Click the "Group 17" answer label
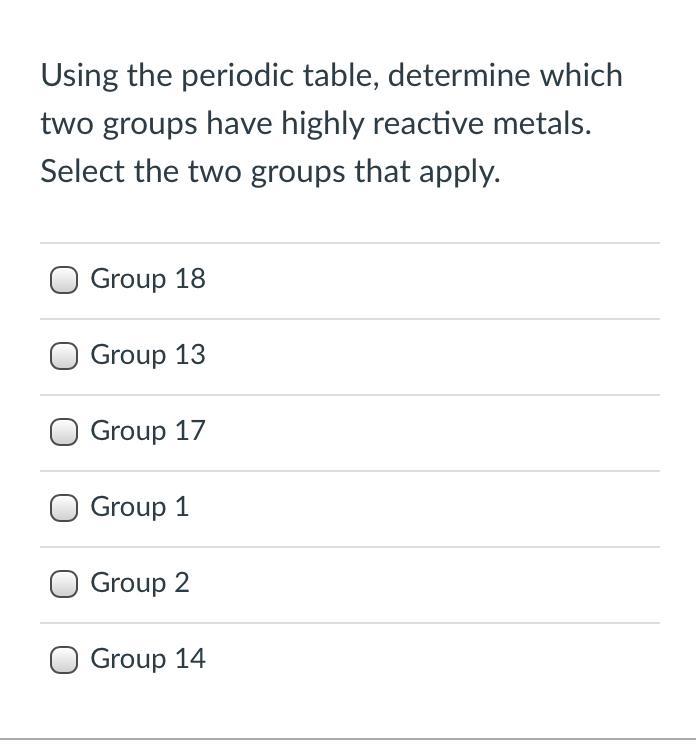 click(x=148, y=431)
